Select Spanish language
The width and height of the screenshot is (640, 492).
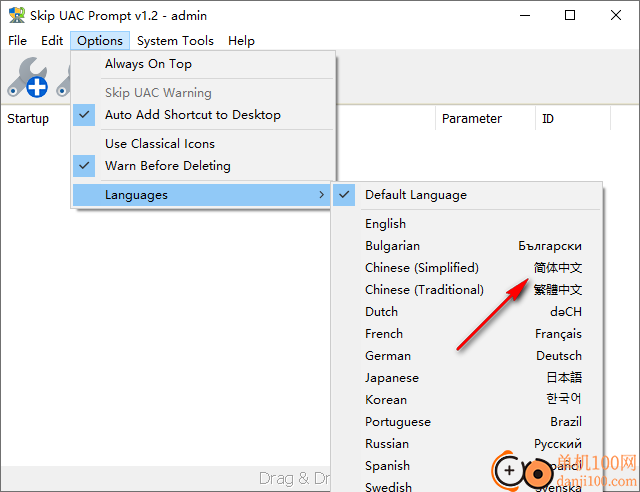pos(467,466)
